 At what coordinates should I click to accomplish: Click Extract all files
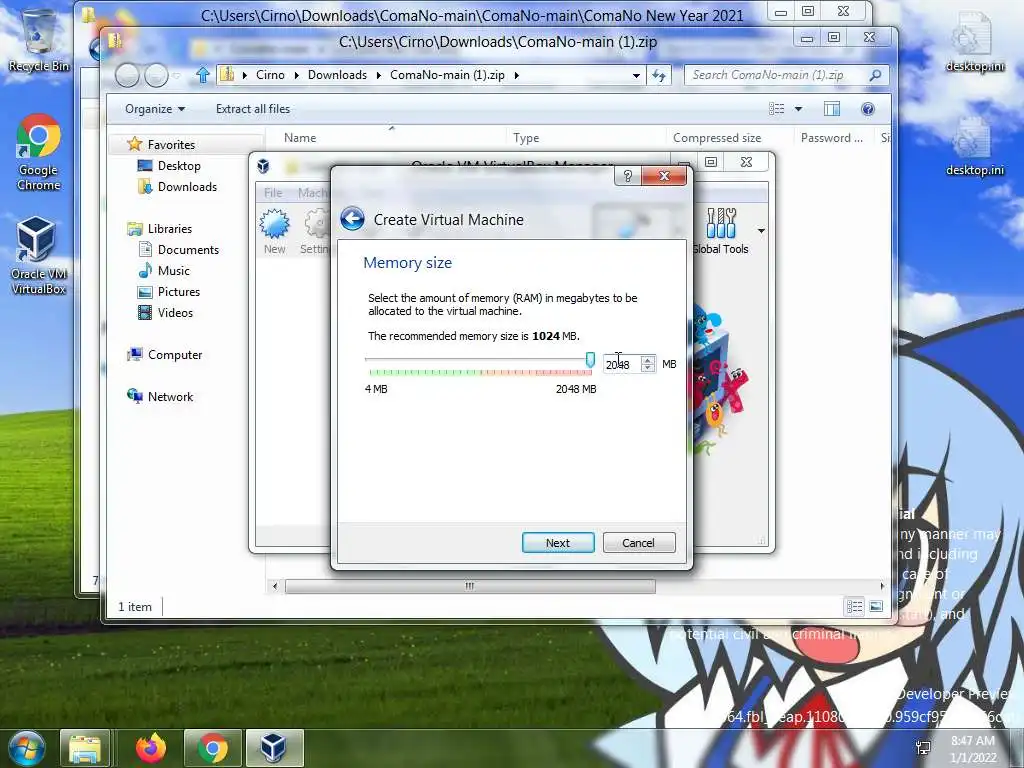pos(253,109)
